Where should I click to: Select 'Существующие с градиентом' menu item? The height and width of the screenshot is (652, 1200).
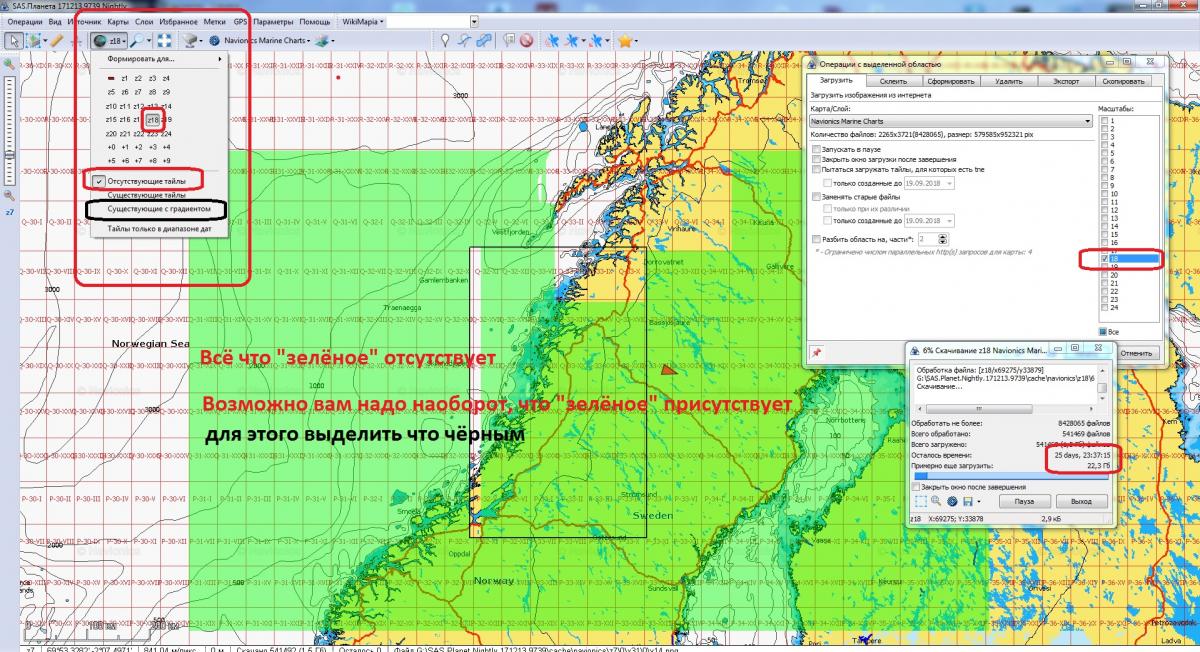pyautogui.click(x=159, y=209)
